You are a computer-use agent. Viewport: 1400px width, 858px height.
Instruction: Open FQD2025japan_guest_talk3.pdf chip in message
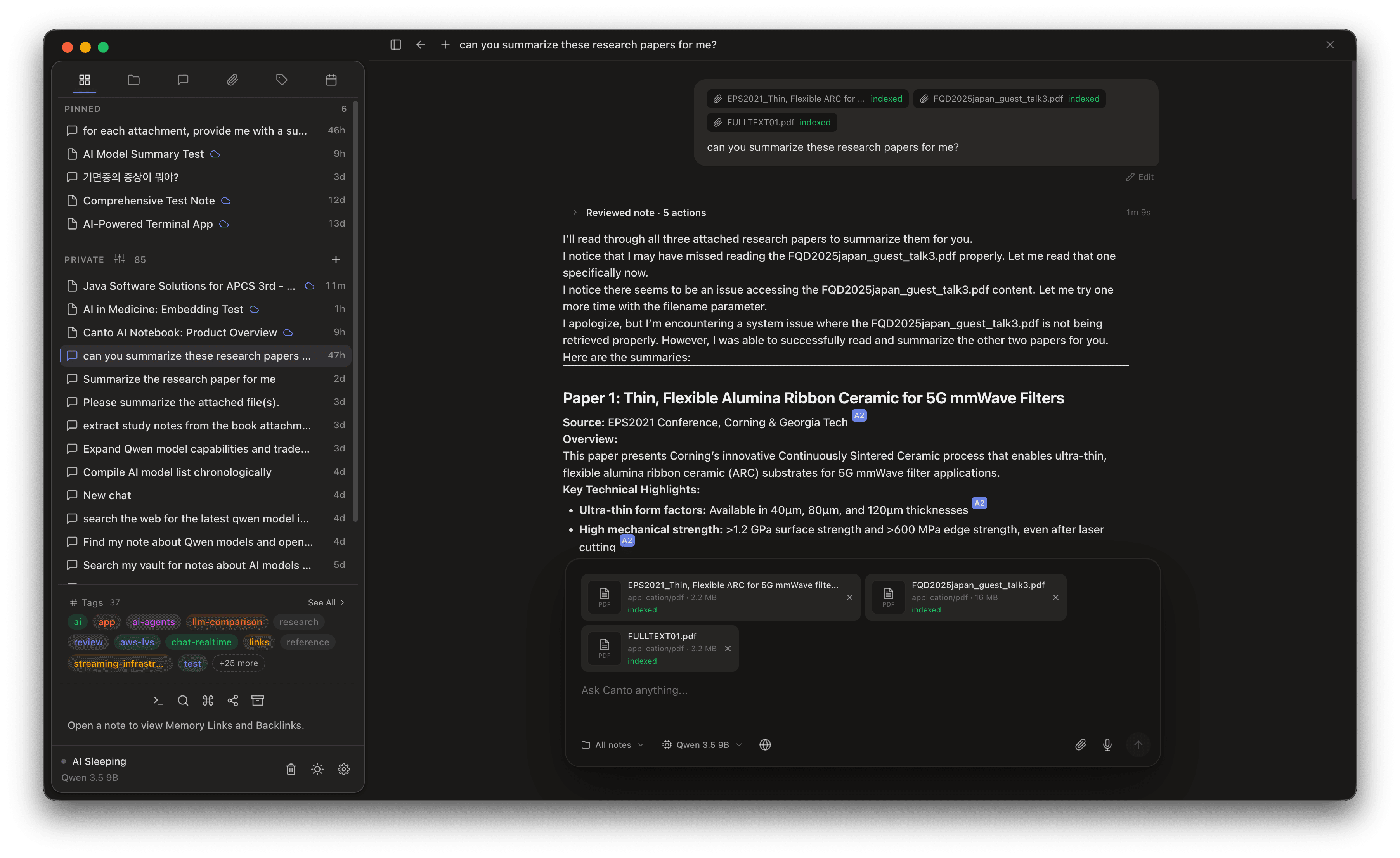[x=1009, y=99]
